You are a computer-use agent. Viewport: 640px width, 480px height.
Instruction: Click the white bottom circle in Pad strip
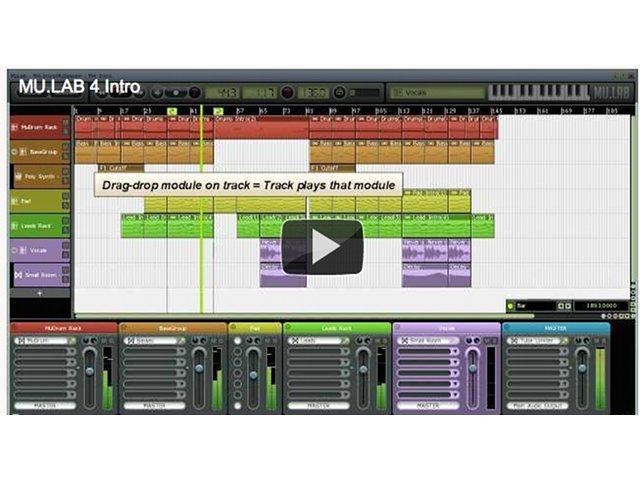[x=237, y=406]
